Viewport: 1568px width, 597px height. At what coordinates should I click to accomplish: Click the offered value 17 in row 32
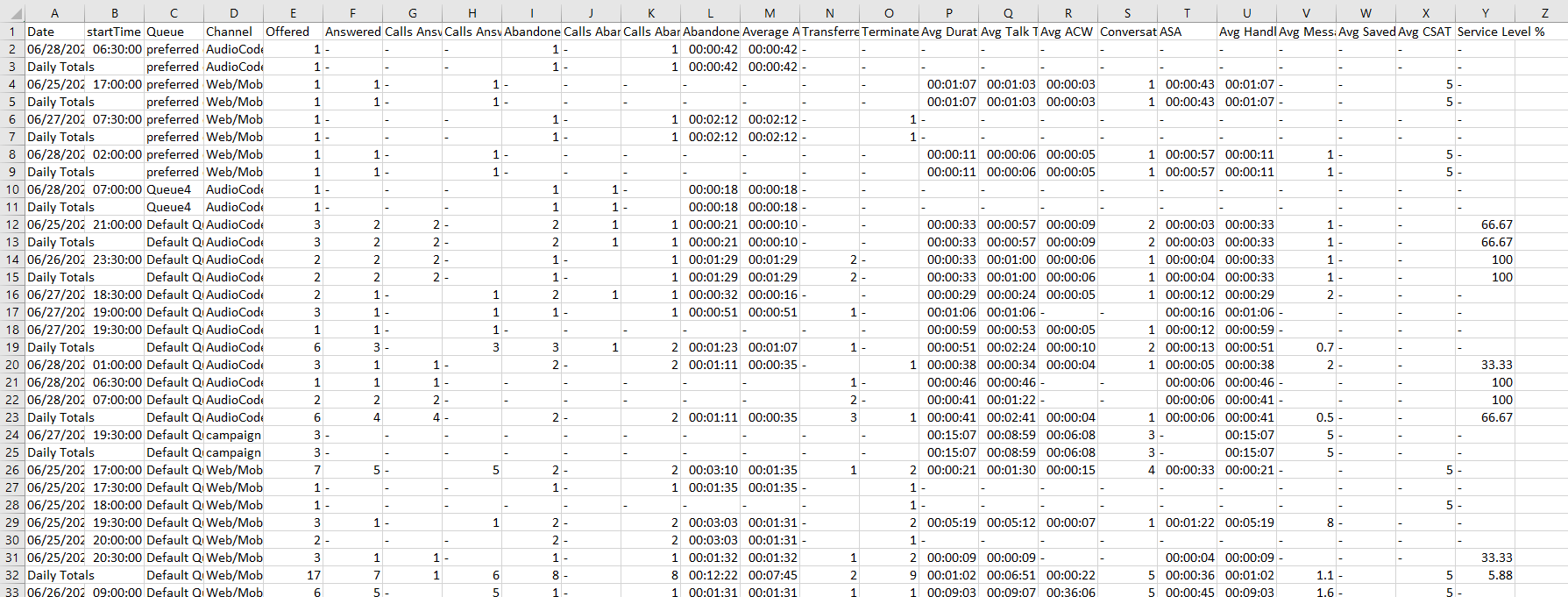pyautogui.click(x=293, y=575)
